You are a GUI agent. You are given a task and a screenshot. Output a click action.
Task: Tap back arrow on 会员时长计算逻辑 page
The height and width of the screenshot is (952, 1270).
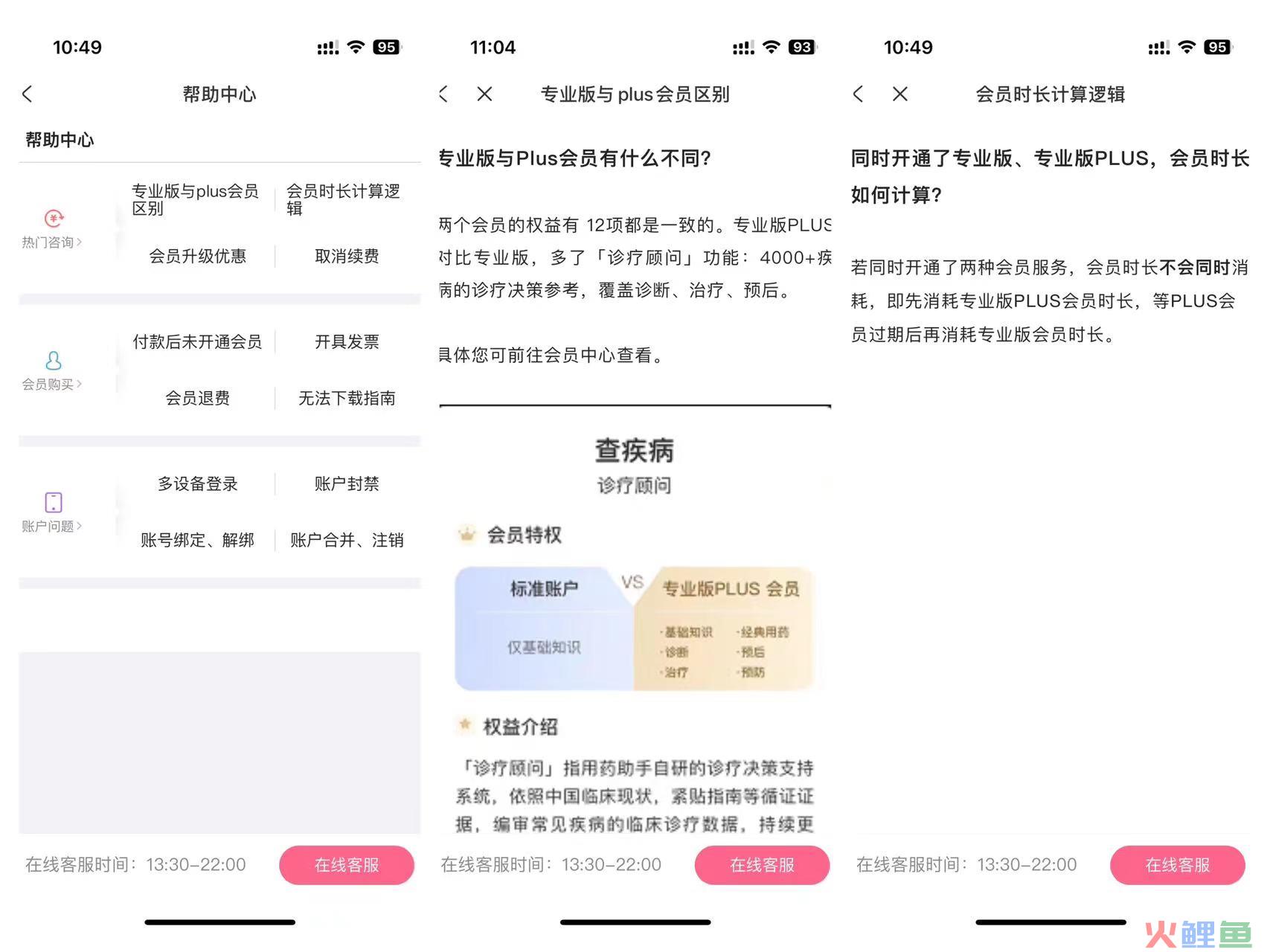(x=858, y=94)
